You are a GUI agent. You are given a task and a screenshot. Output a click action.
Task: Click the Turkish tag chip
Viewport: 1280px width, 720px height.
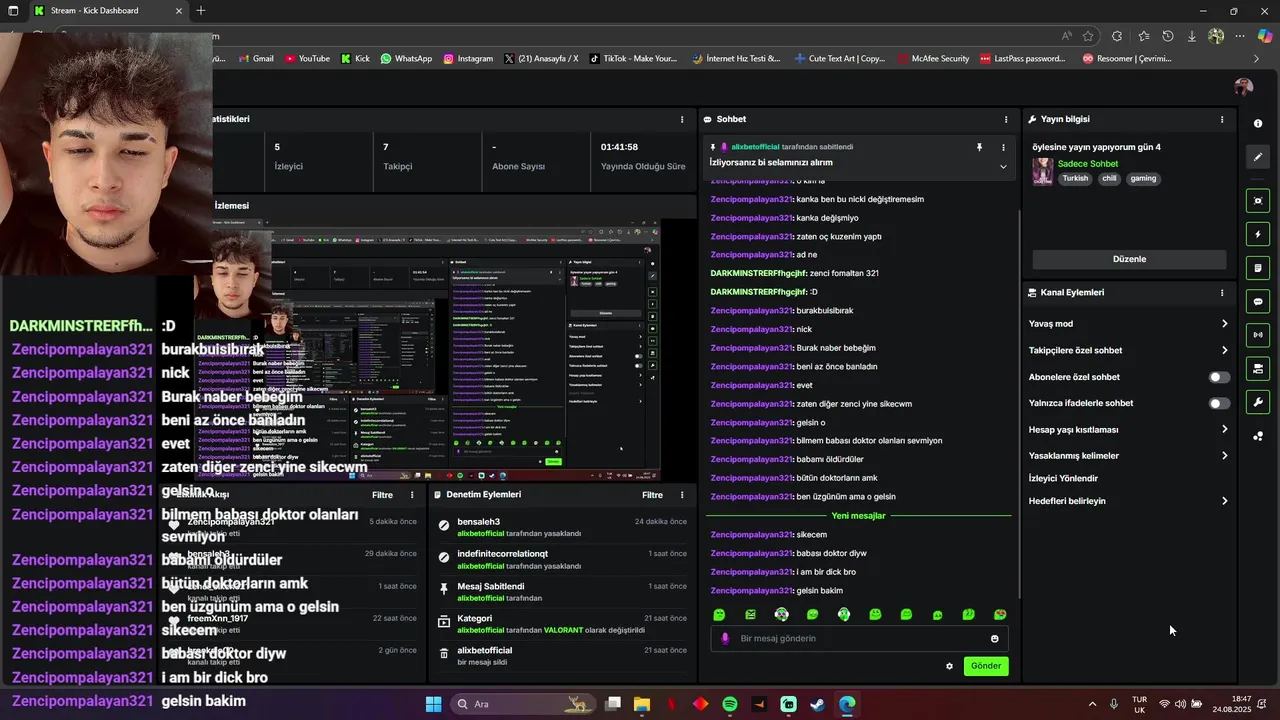tap(1075, 179)
